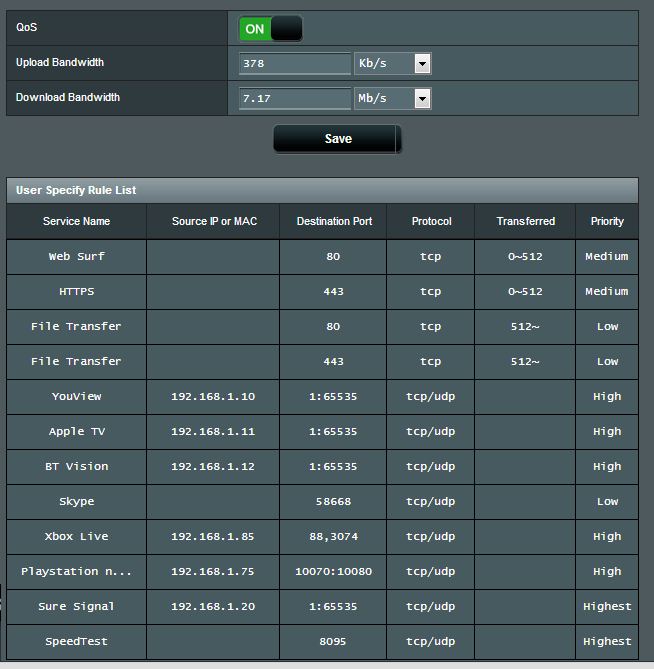The image size is (654, 669).
Task: Open the Upload Bandwidth Kb/s unit dropdown
Action: click(393, 63)
